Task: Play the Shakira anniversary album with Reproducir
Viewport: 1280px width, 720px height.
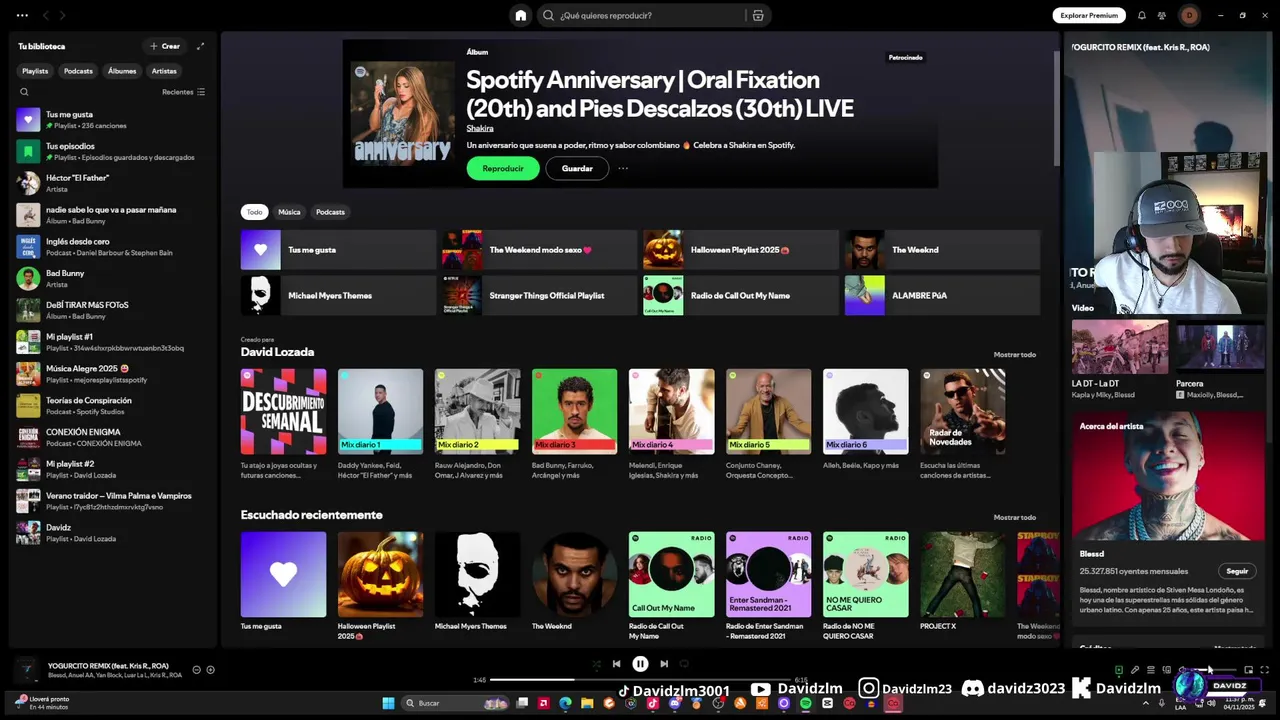Action: 503,168
